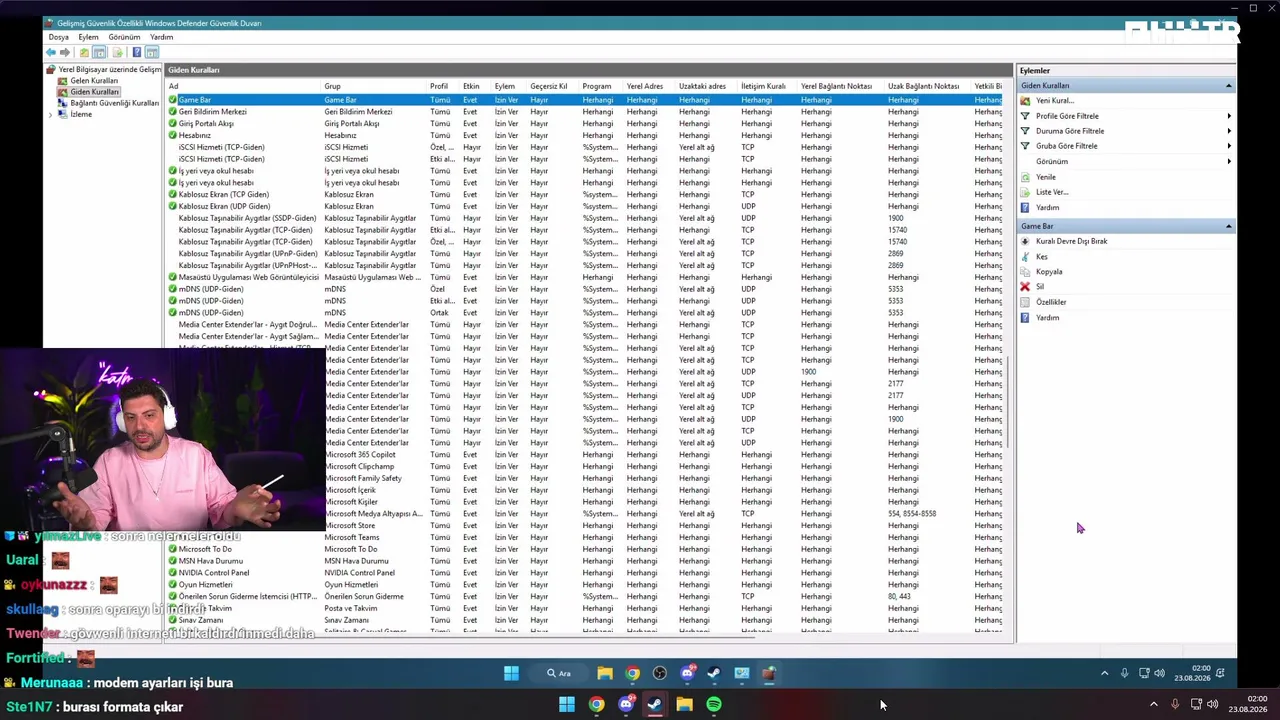Open File Explorer in the bottom taskbar
This screenshot has height=720, width=1280.
(x=684, y=705)
